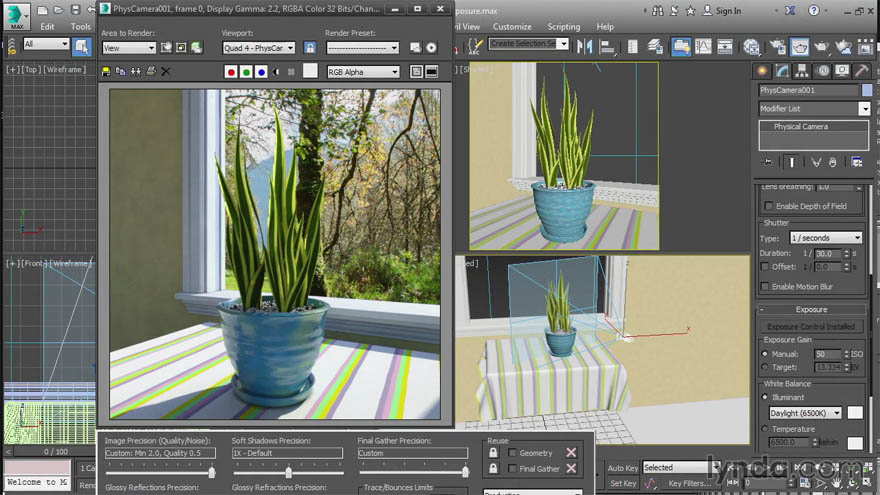This screenshot has width=880, height=495.
Task: Click the Exposure Control Installed button
Action: tap(810, 326)
